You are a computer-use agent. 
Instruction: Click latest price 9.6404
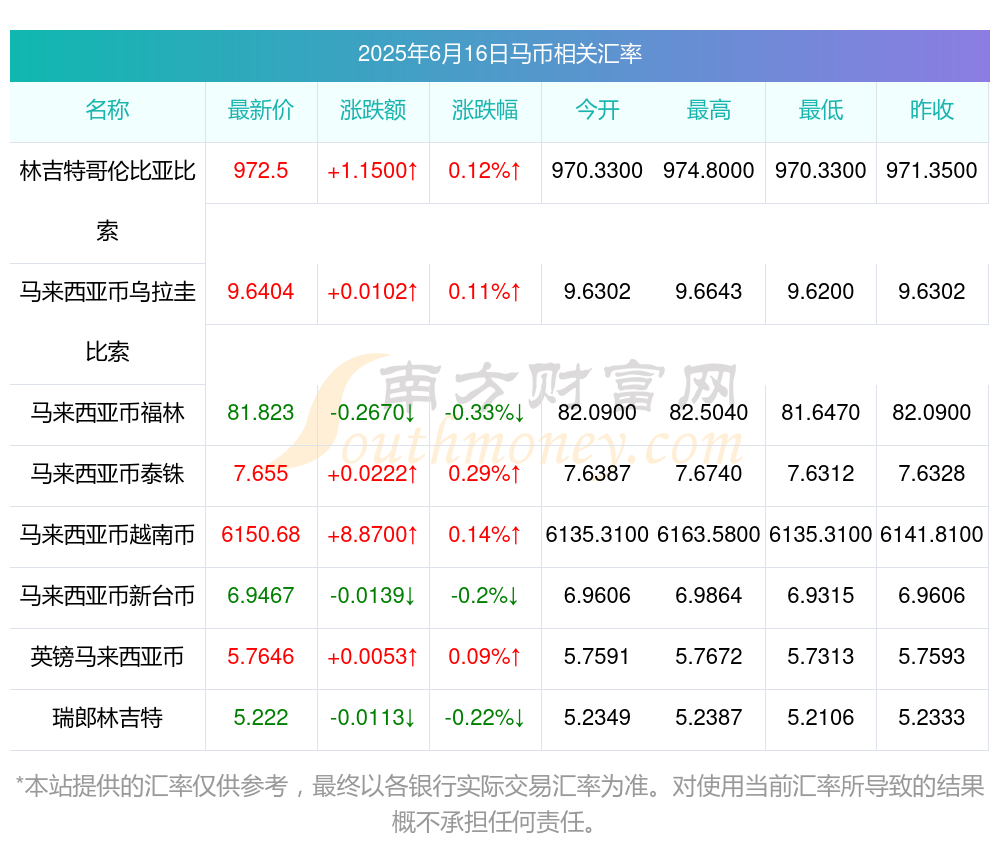pos(261,292)
